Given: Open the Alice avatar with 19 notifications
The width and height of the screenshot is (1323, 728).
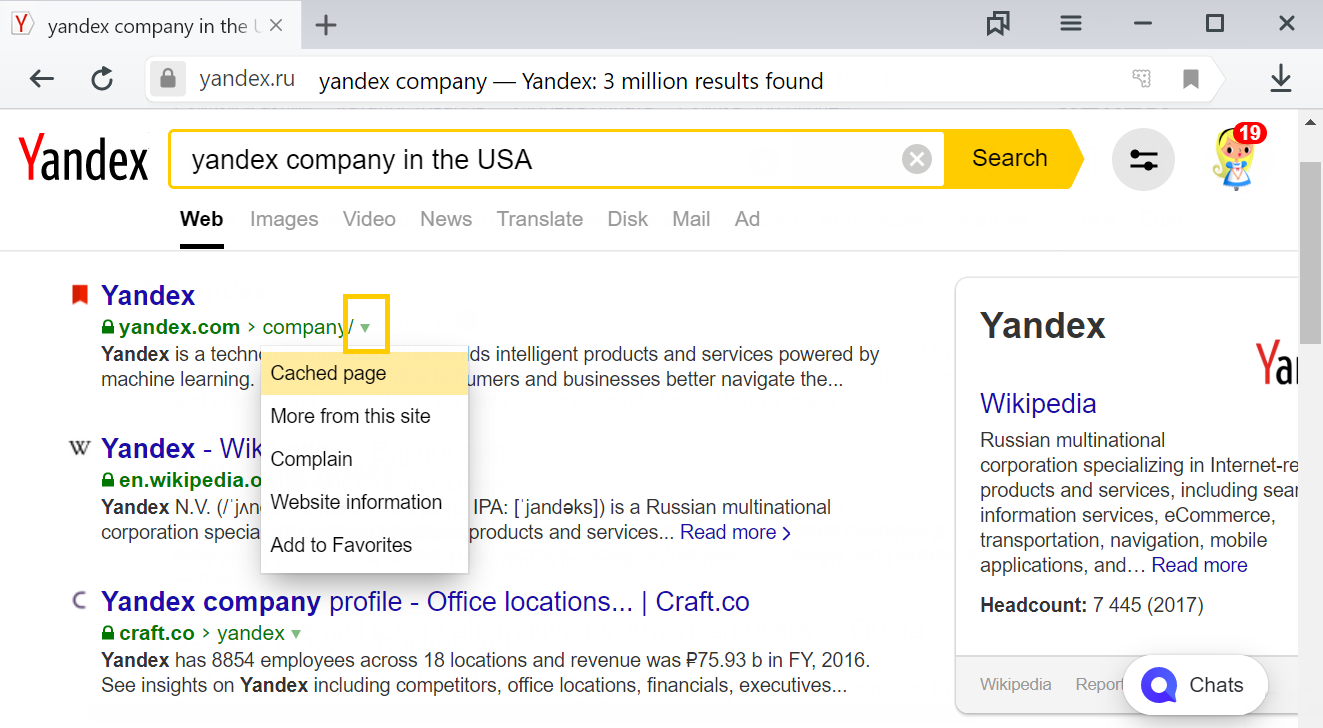Looking at the screenshot, I should [1238, 157].
